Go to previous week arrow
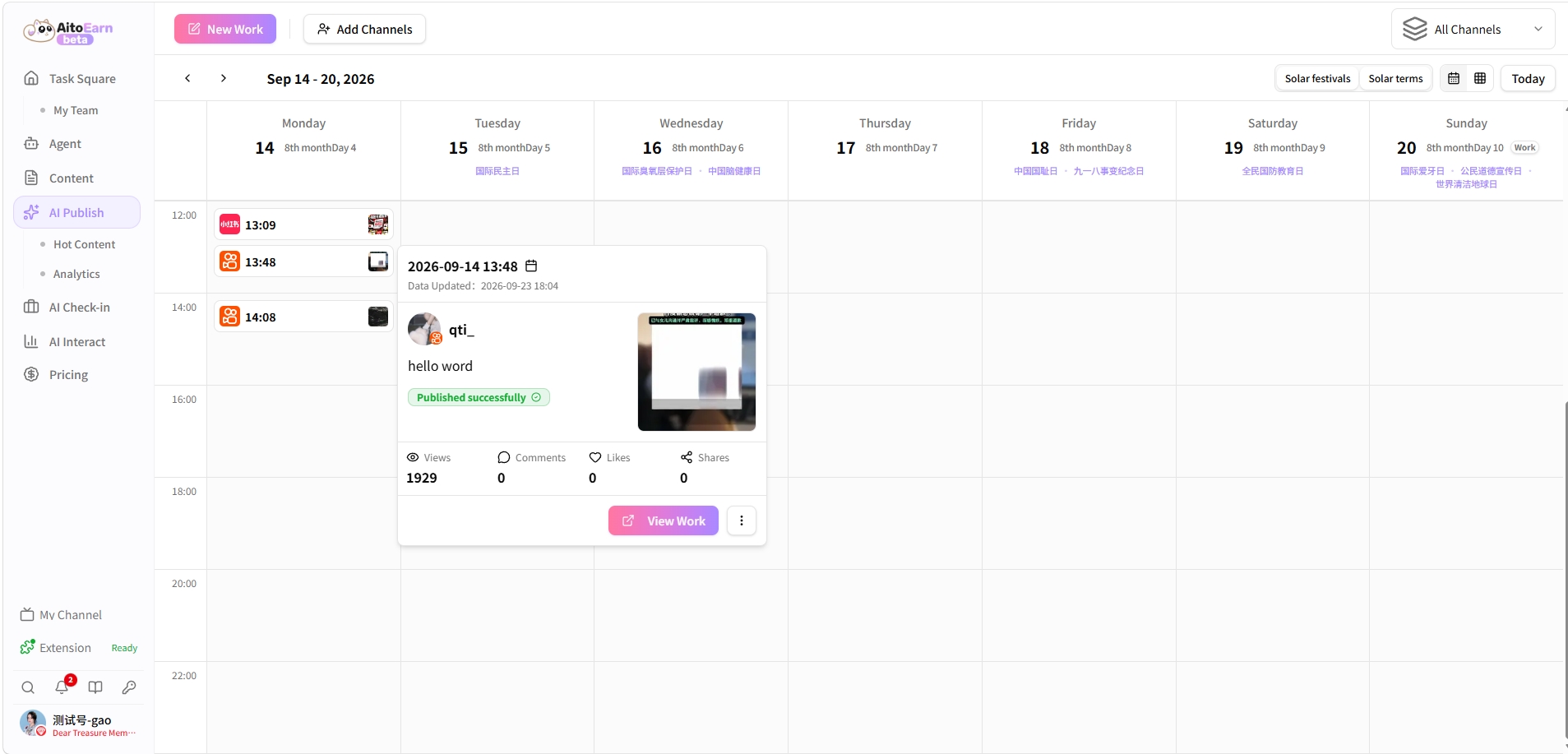Image resolution: width=1568 pixels, height=754 pixels. click(187, 78)
